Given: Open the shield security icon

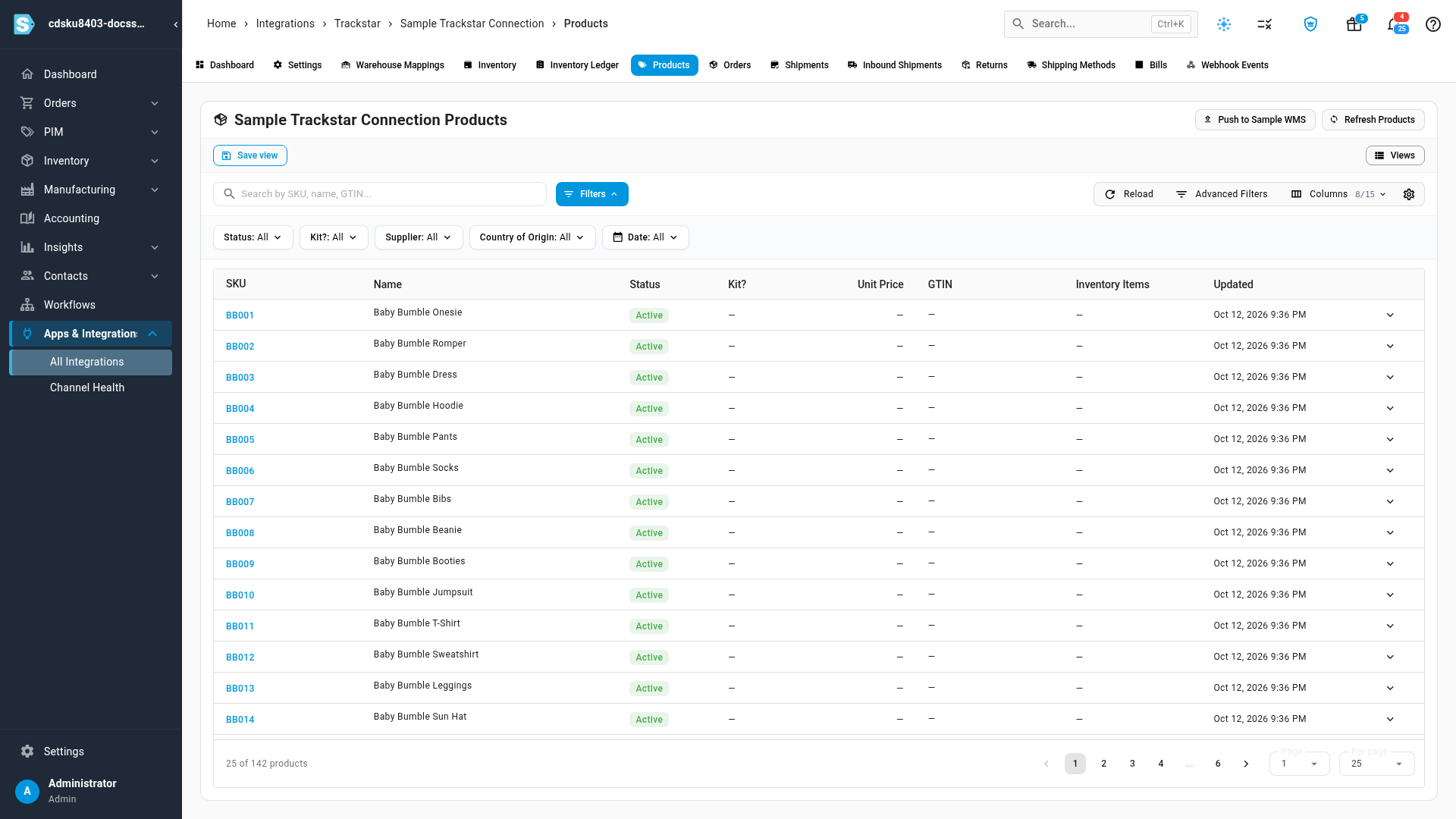Looking at the screenshot, I should click(x=1310, y=24).
